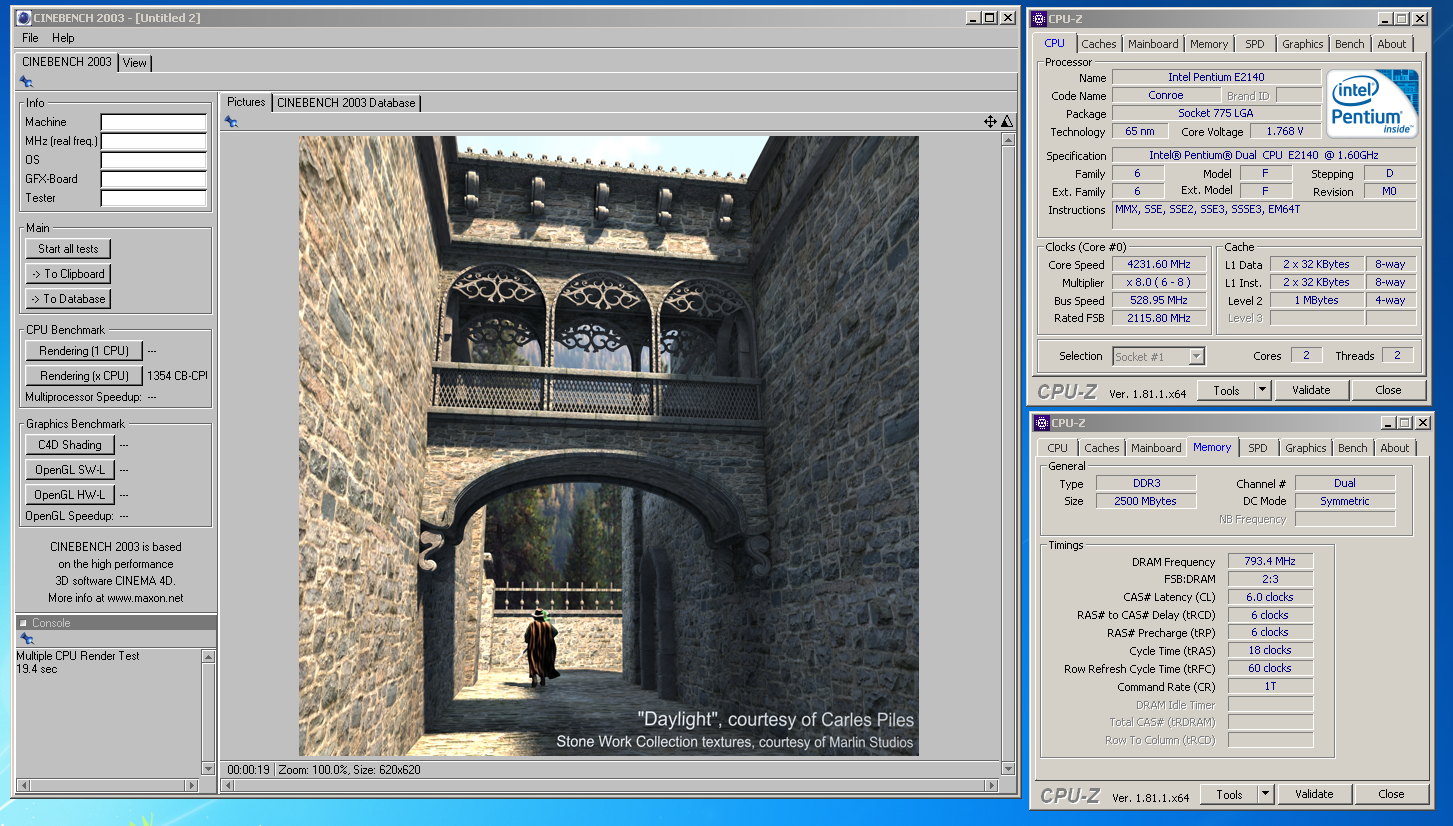Start the OpenGL HW-L test

70,495
